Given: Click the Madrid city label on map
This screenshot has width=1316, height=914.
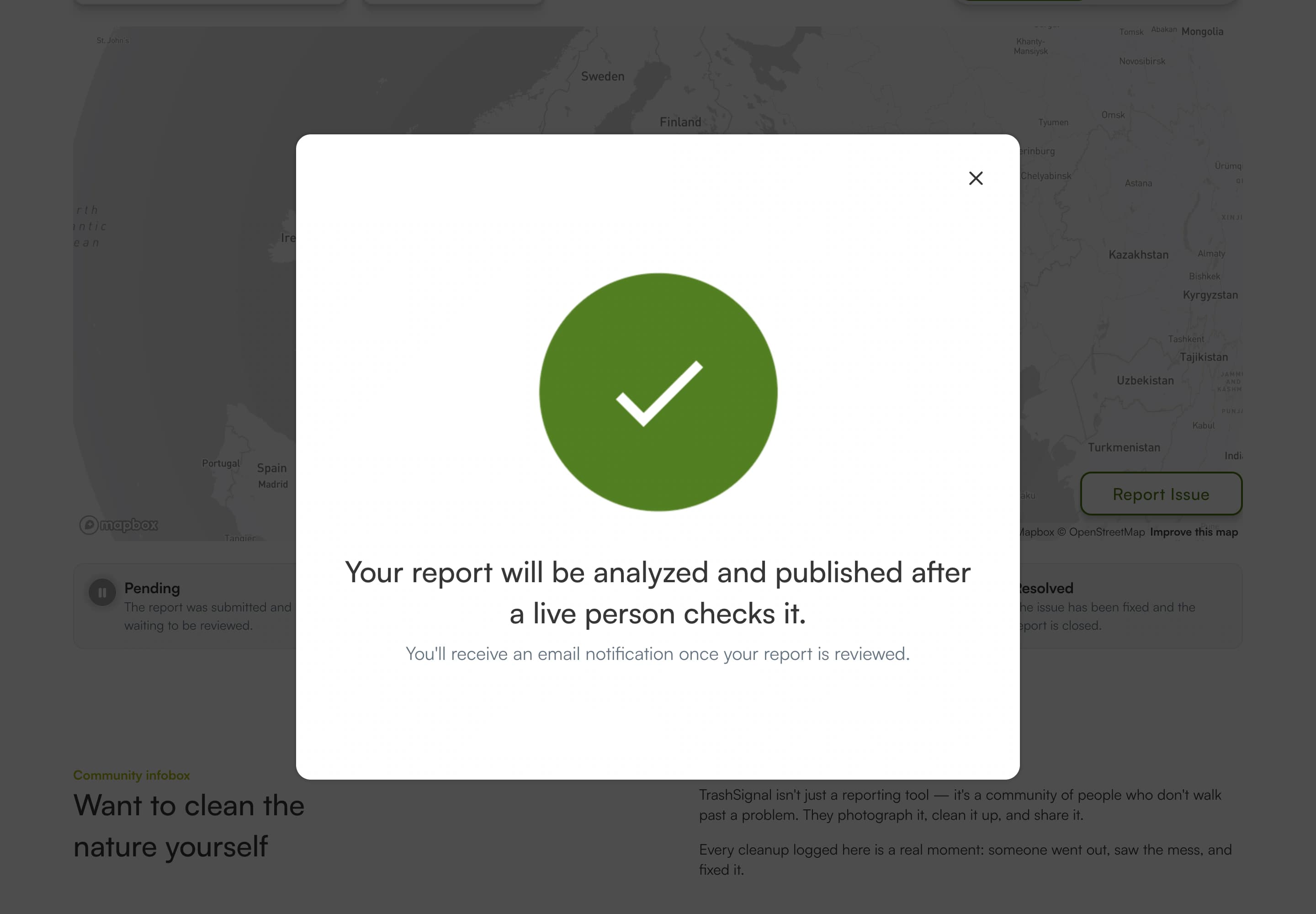Looking at the screenshot, I should coord(273,484).
